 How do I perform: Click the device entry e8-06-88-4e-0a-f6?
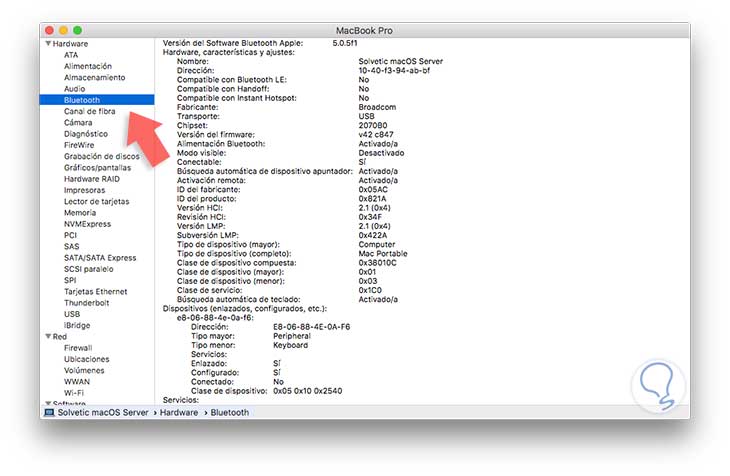click(x=215, y=318)
